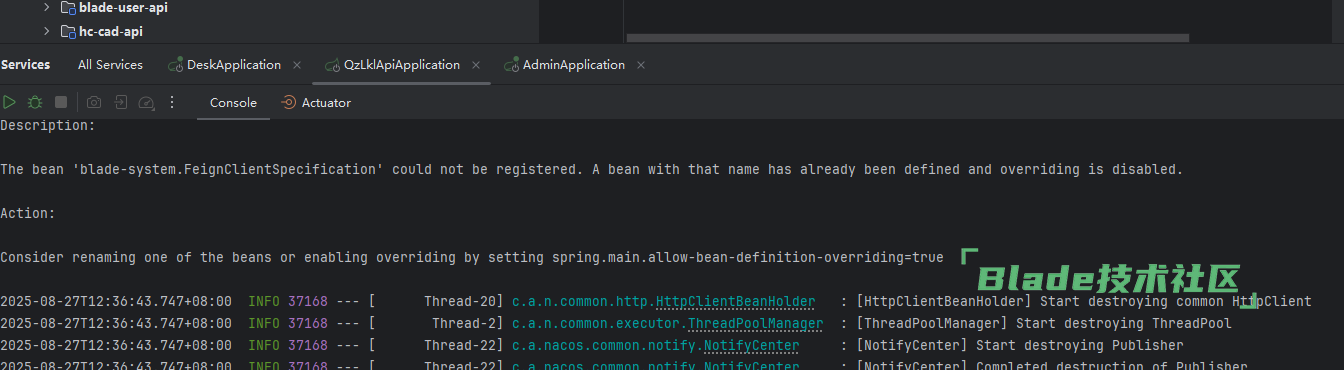Click the 'Description:' console line

tap(48, 125)
